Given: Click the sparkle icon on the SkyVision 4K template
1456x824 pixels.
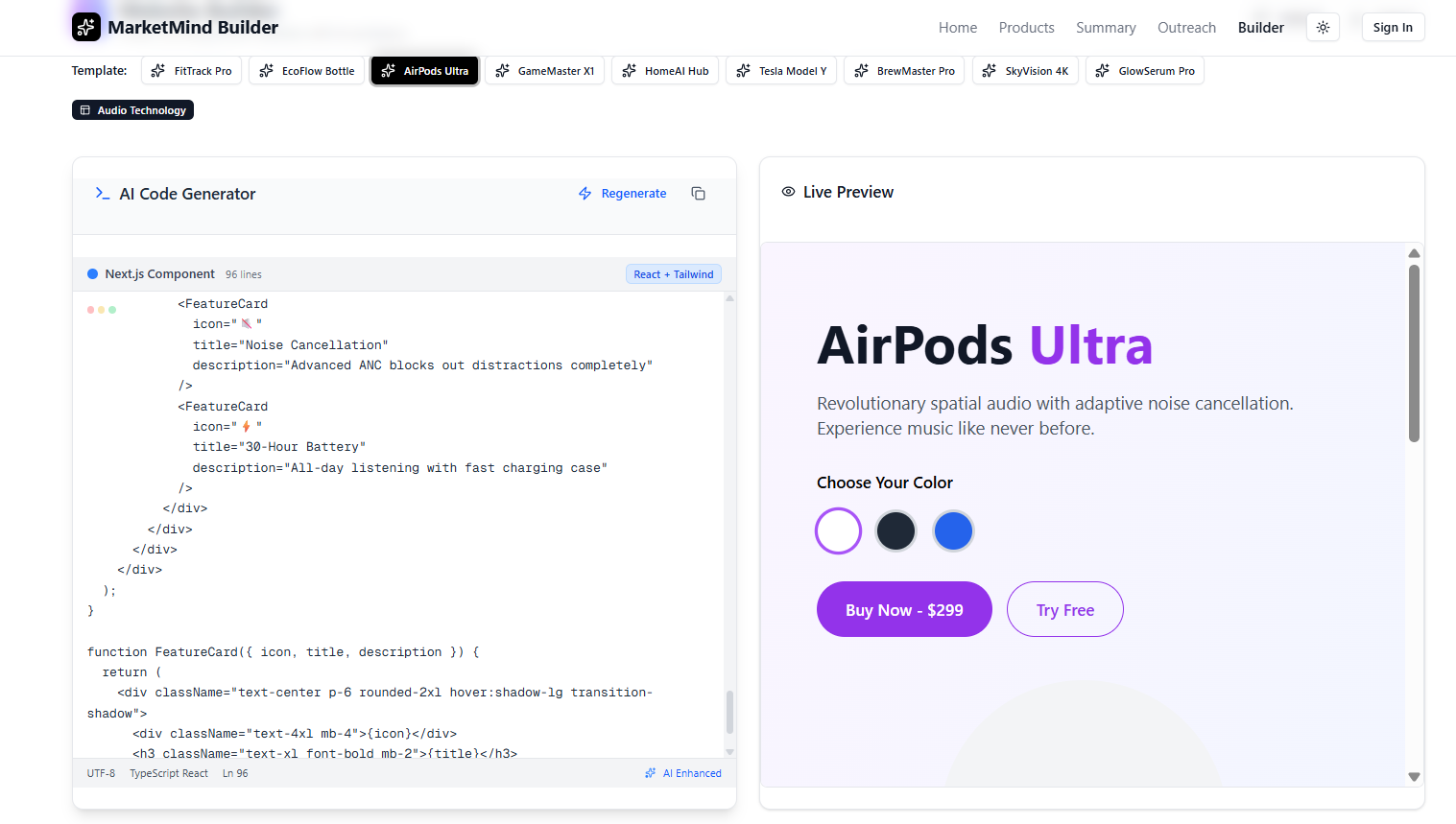Looking at the screenshot, I should pyautogui.click(x=990, y=71).
